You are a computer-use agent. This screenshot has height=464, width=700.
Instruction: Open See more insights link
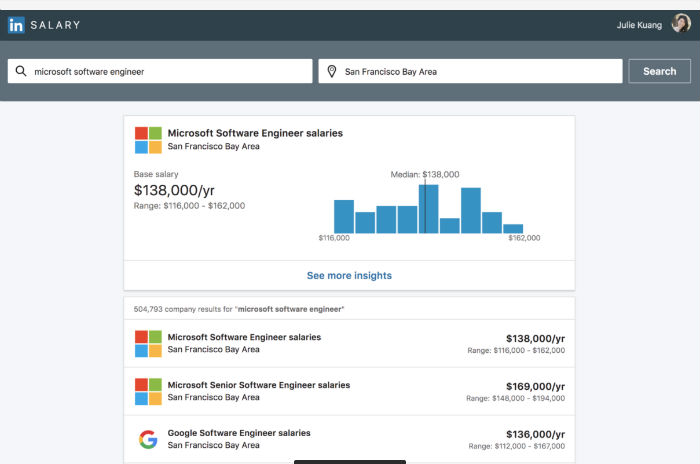(349, 276)
